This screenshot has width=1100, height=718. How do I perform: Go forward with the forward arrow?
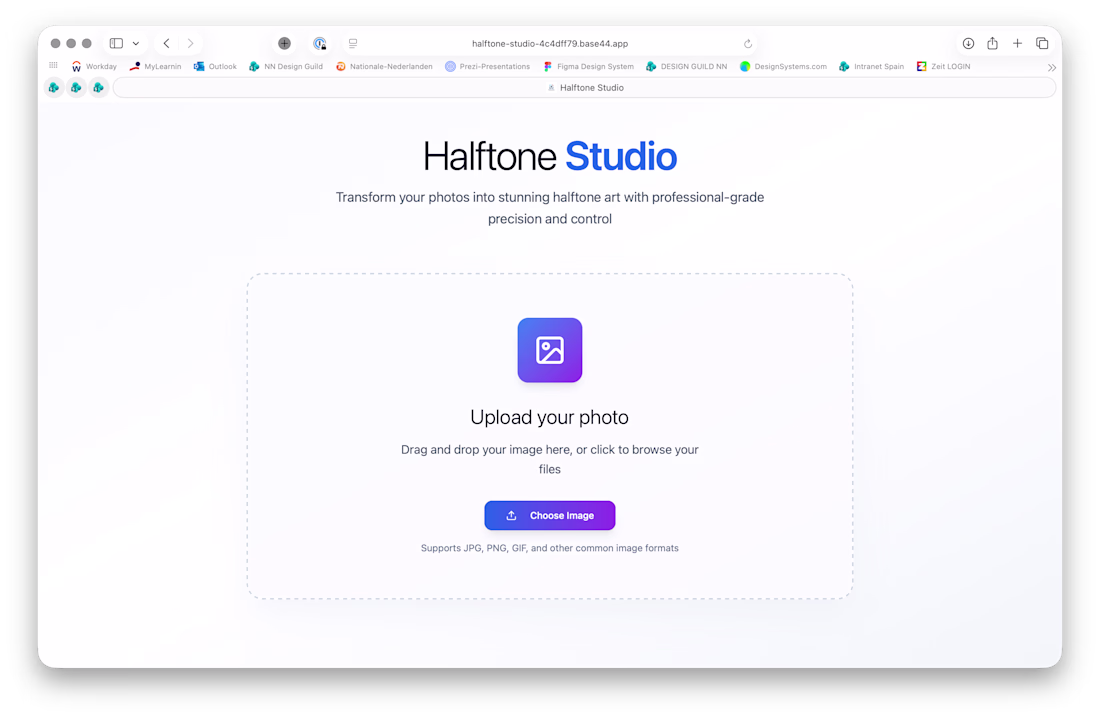(190, 44)
